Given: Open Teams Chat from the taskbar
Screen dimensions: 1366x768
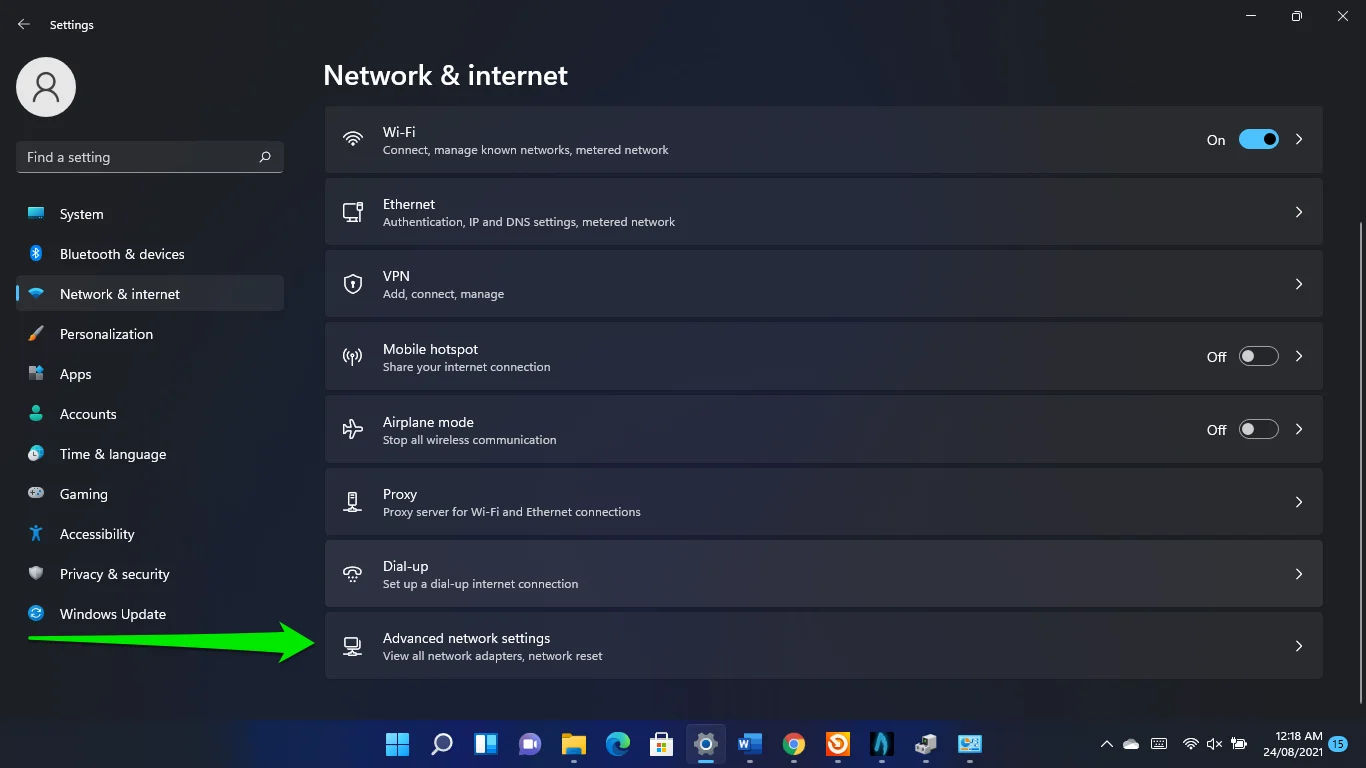Looking at the screenshot, I should click(530, 744).
